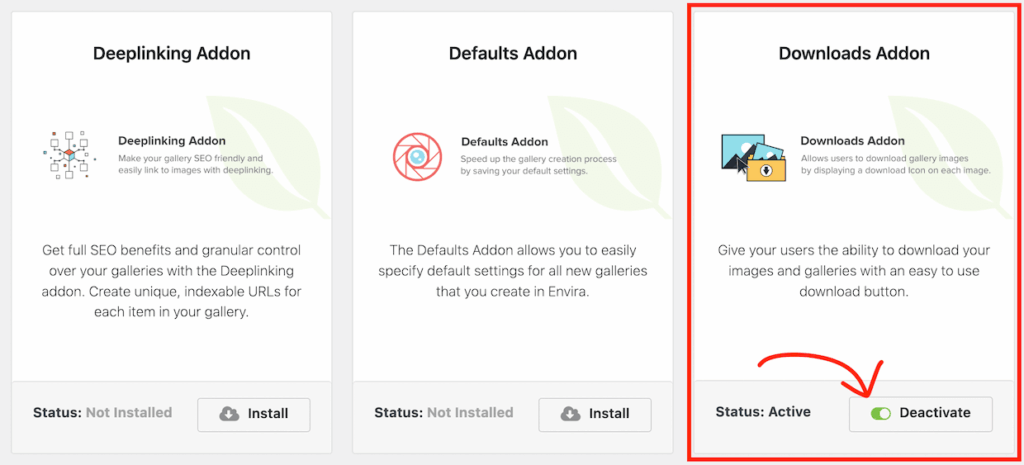Click 'Give your users the ability' description paragraph
The width and height of the screenshot is (1024, 465).
pos(854,270)
